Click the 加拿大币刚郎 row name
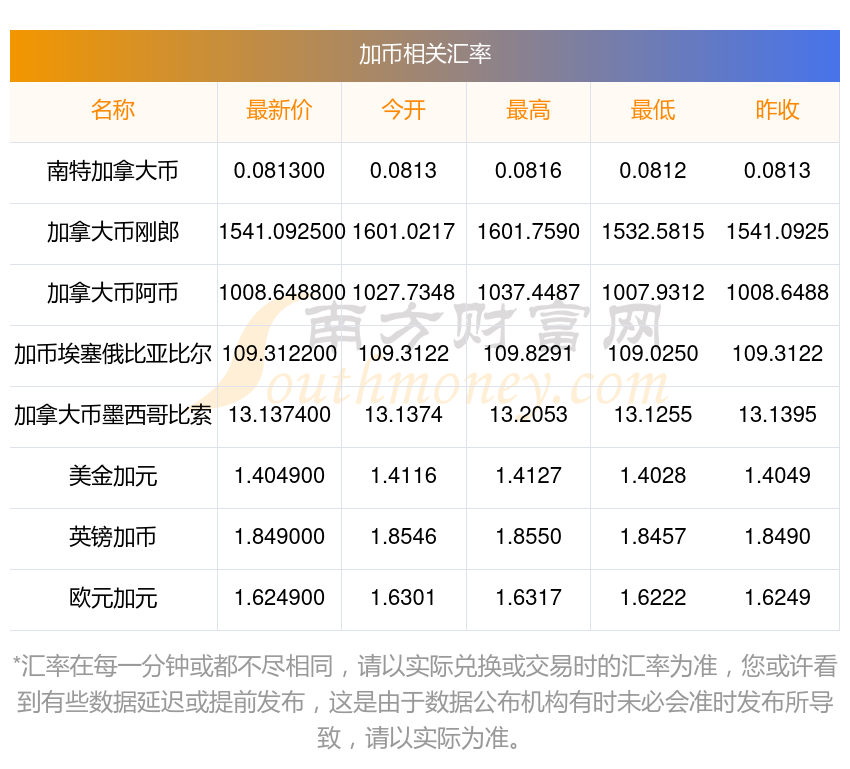 click(113, 232)
